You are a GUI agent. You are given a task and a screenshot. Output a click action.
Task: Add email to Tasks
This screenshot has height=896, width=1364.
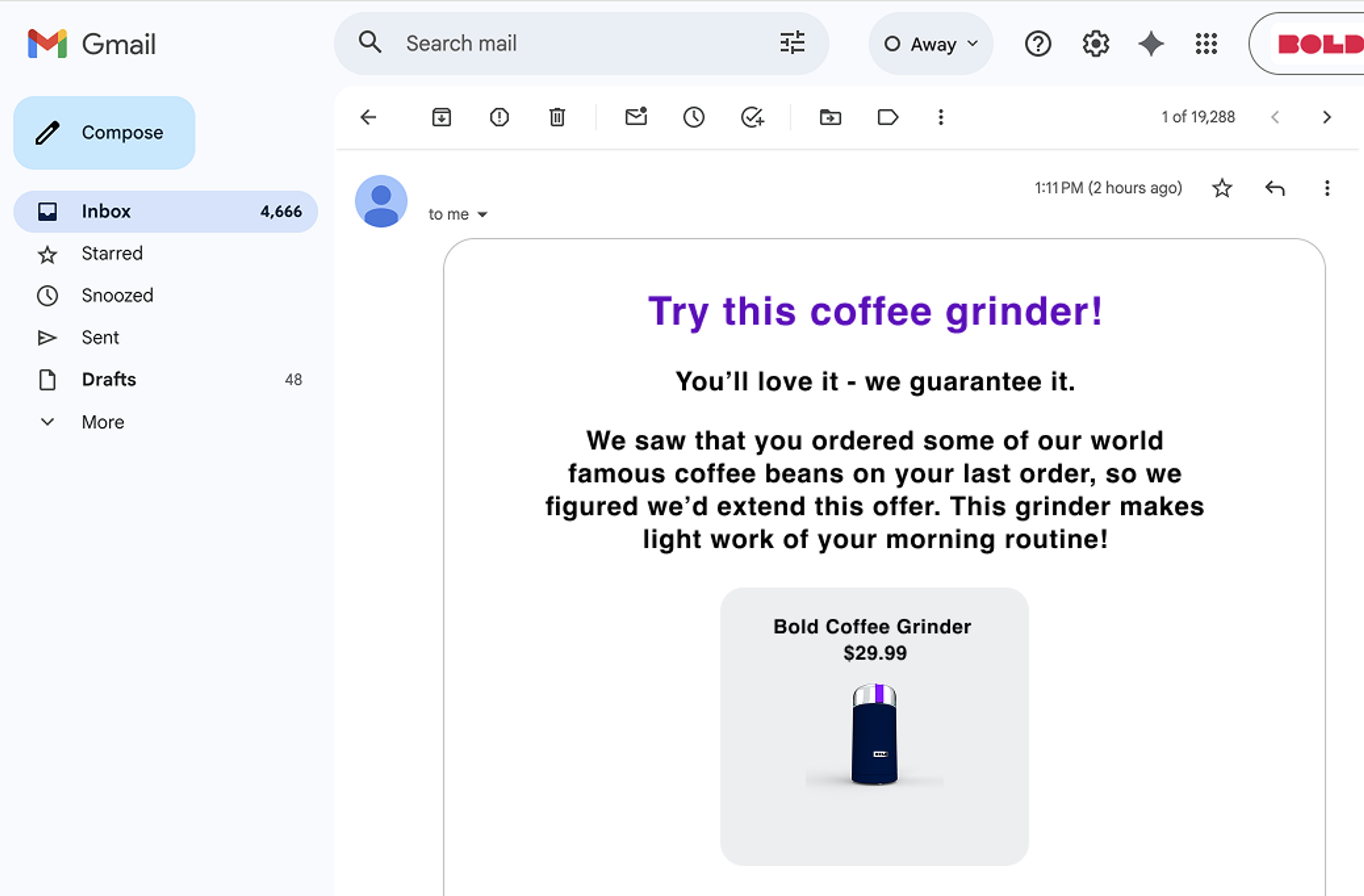752,118
